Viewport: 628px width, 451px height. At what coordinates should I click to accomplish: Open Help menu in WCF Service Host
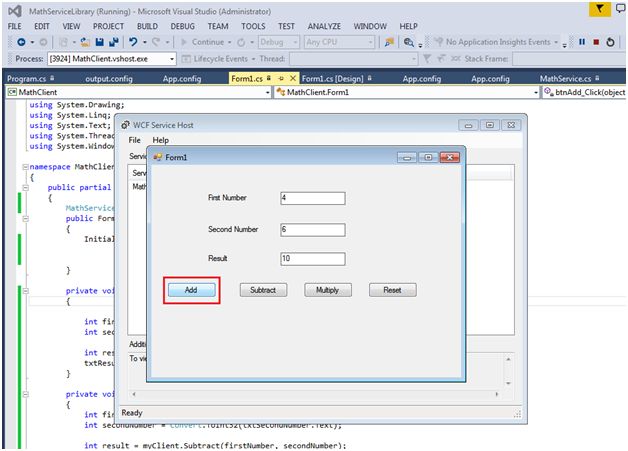pyautogui.click(x=161, y=140)
